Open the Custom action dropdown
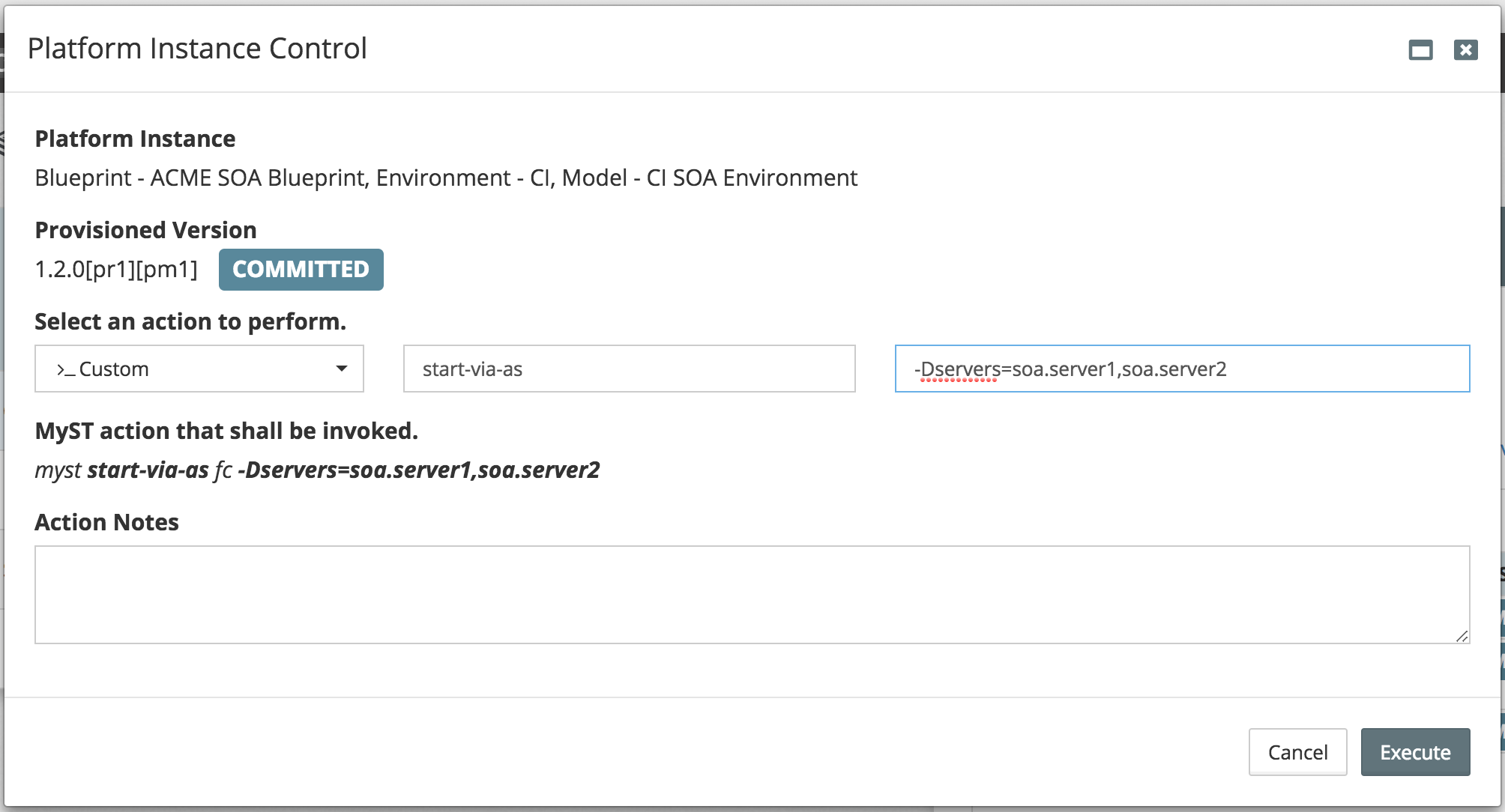 199,369
